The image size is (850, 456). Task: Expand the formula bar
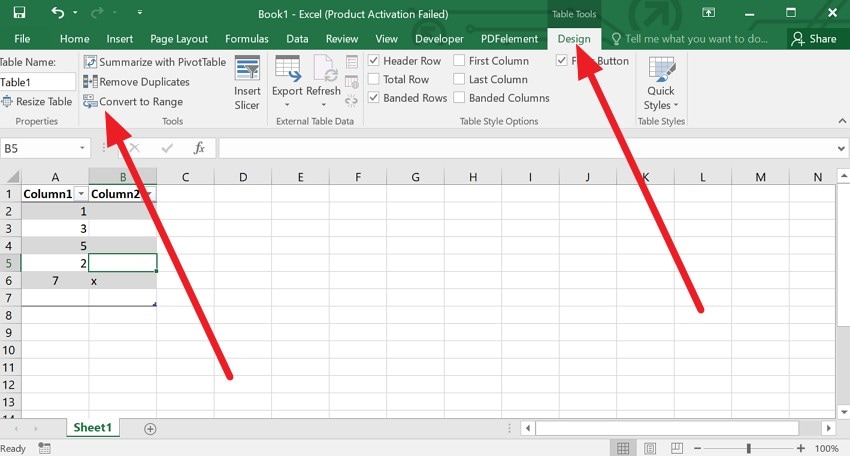[x=841, y=148]
